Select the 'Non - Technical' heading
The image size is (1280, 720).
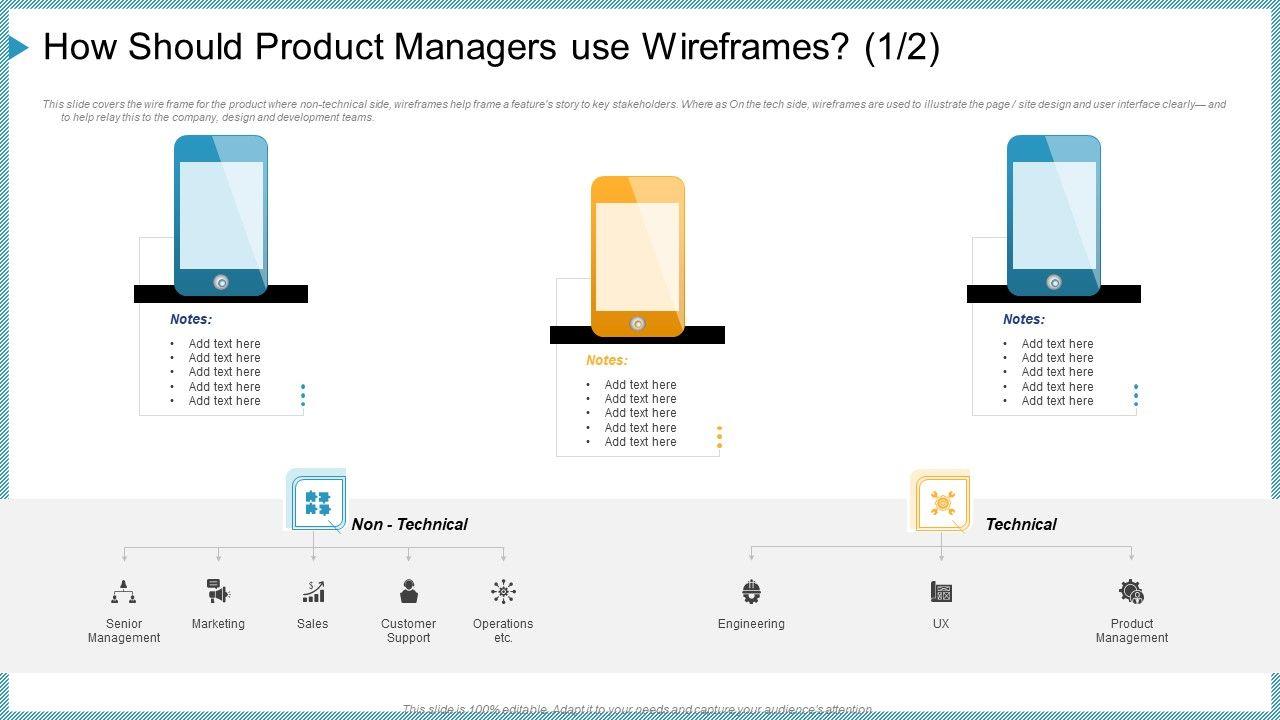[x=409, y=524]
